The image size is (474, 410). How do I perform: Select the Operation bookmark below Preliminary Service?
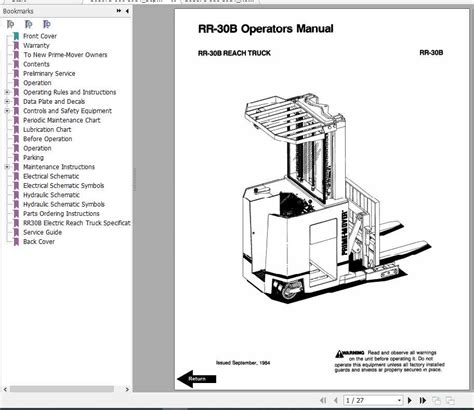click(x=37, y=83)
